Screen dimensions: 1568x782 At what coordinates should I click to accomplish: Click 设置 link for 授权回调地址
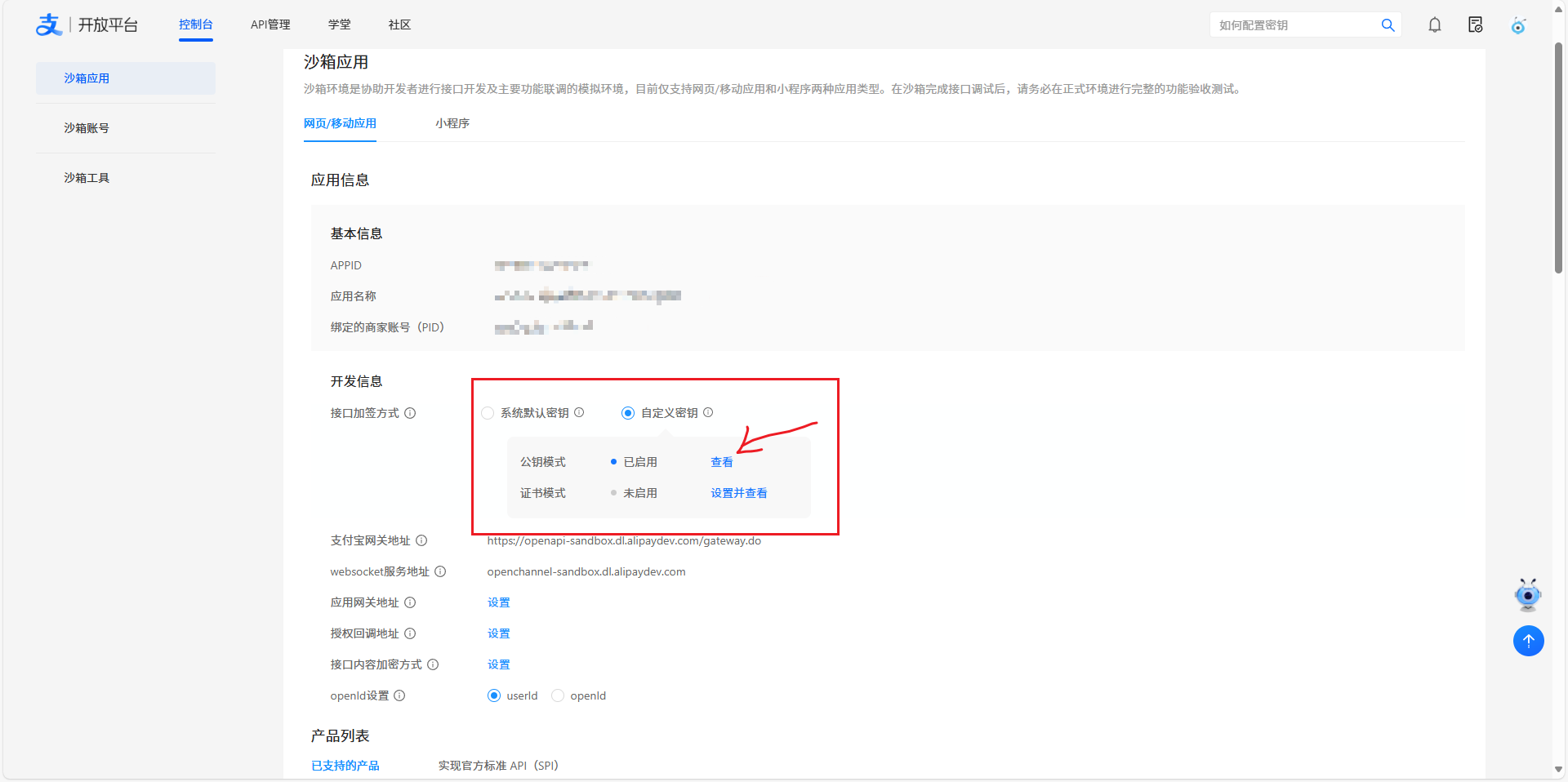click(499, 633)
